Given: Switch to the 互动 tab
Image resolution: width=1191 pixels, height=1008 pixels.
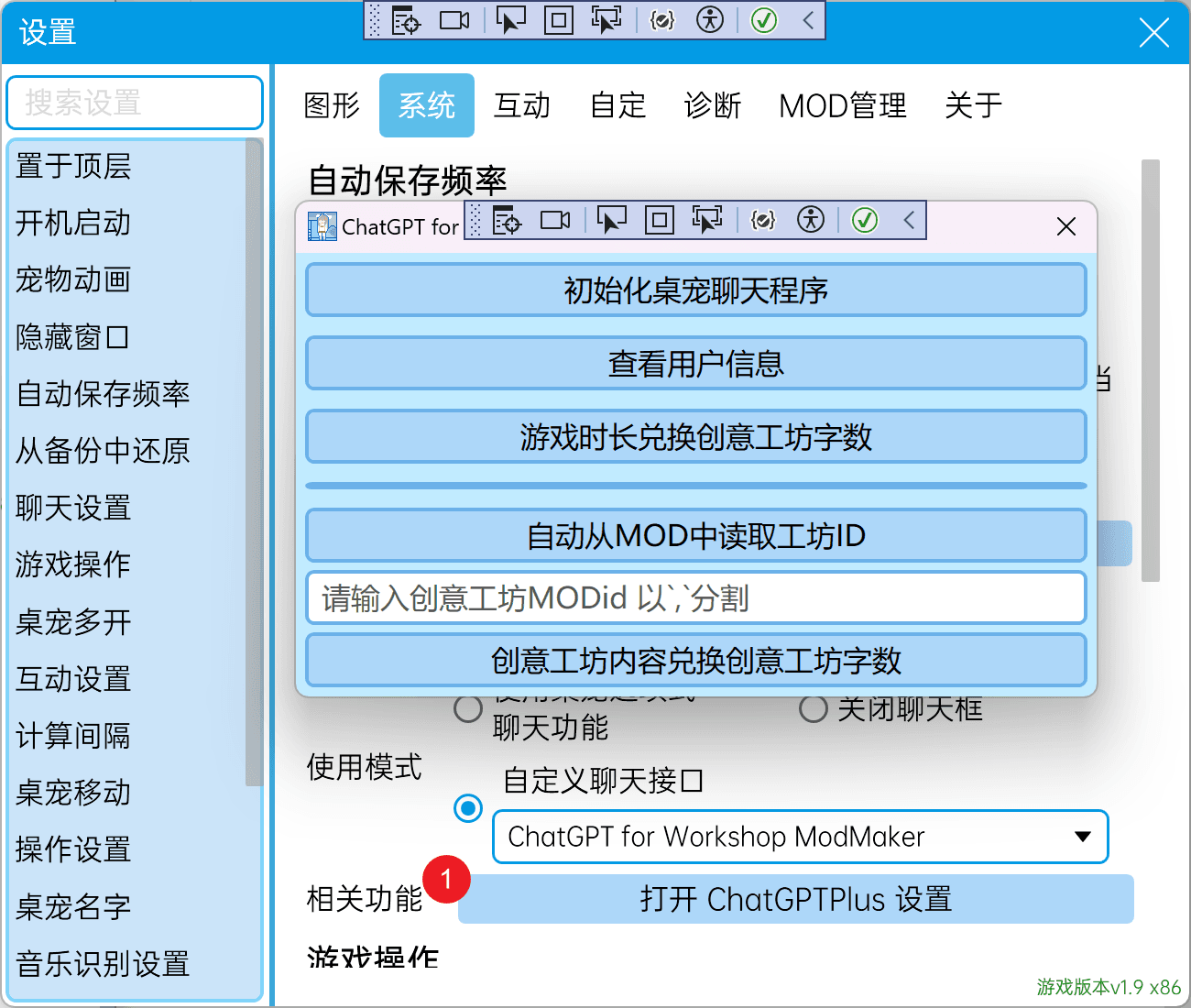Looking at the screenshot, I should point(522,105).
